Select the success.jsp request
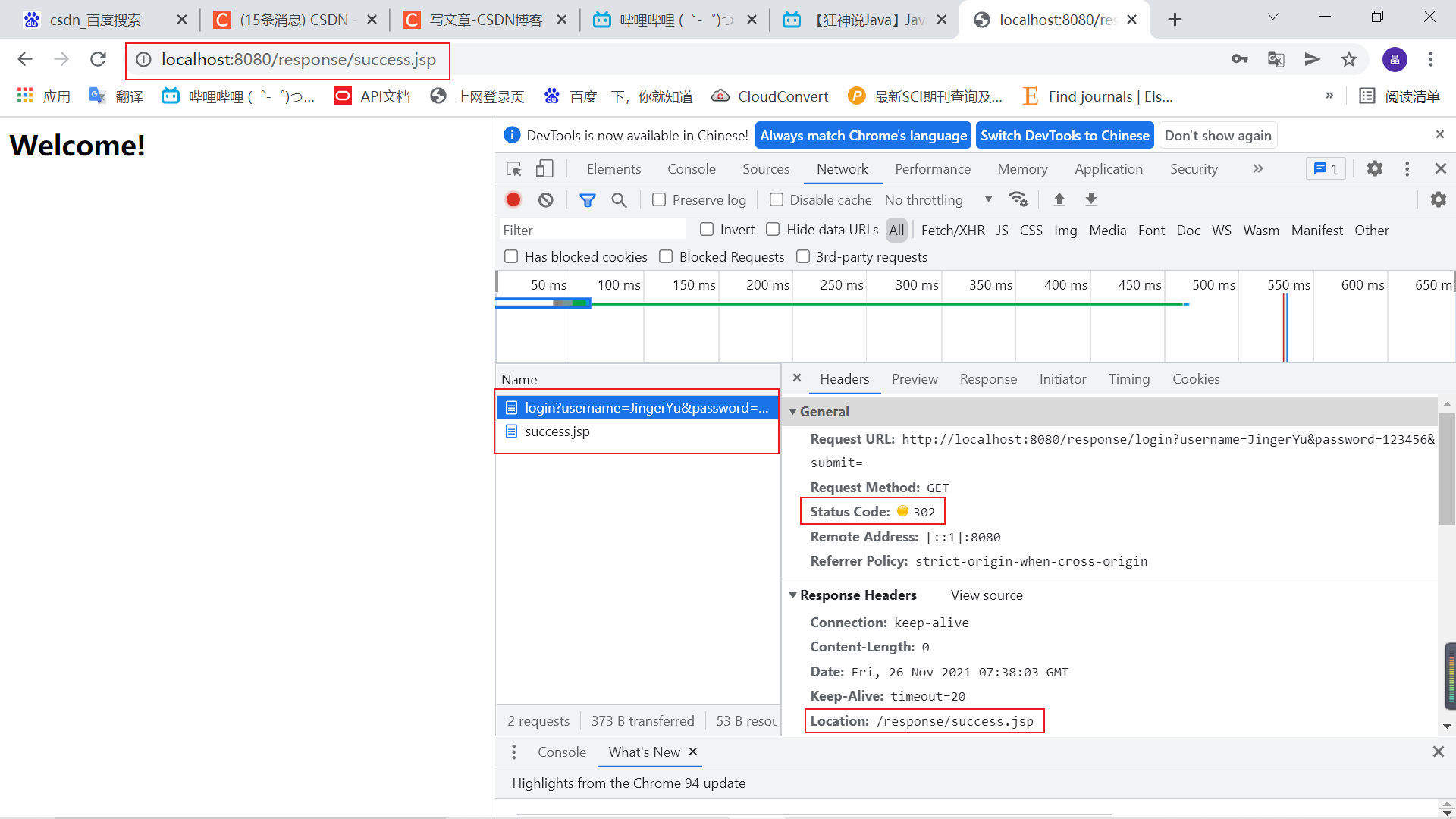 [x=557, y=431]
